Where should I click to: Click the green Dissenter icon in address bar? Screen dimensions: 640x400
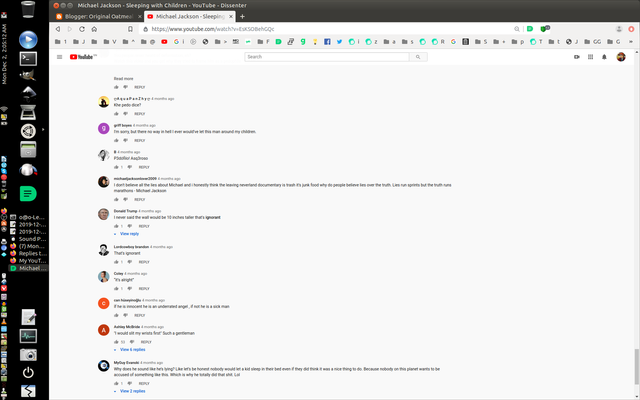click(x=530, y=29)
